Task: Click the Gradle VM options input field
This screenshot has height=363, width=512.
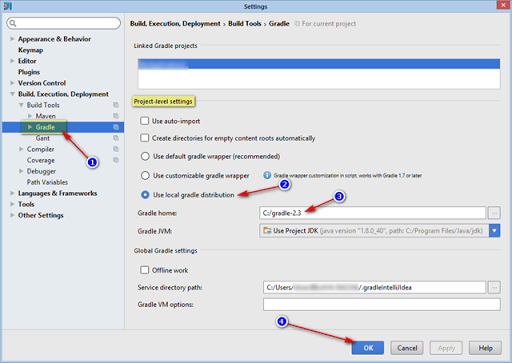Action: 382,304
